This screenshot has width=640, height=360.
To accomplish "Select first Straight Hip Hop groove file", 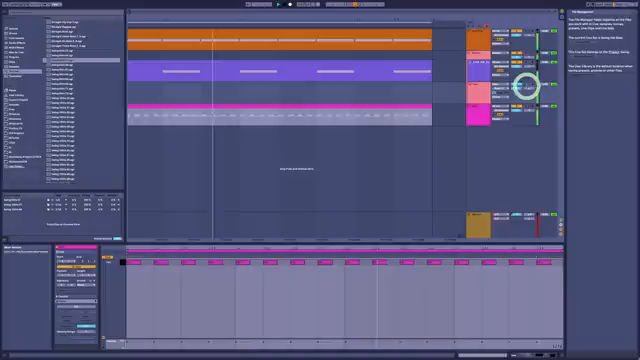I will tap(64, 22).
